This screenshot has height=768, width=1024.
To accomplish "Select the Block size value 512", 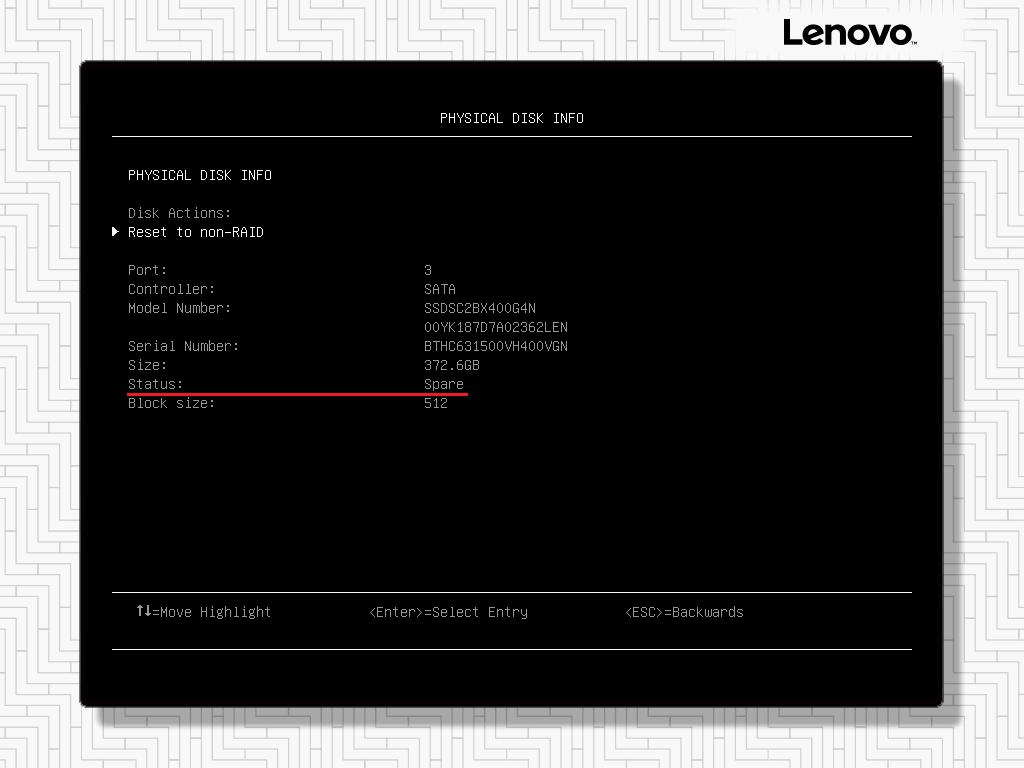I will 435,403.
